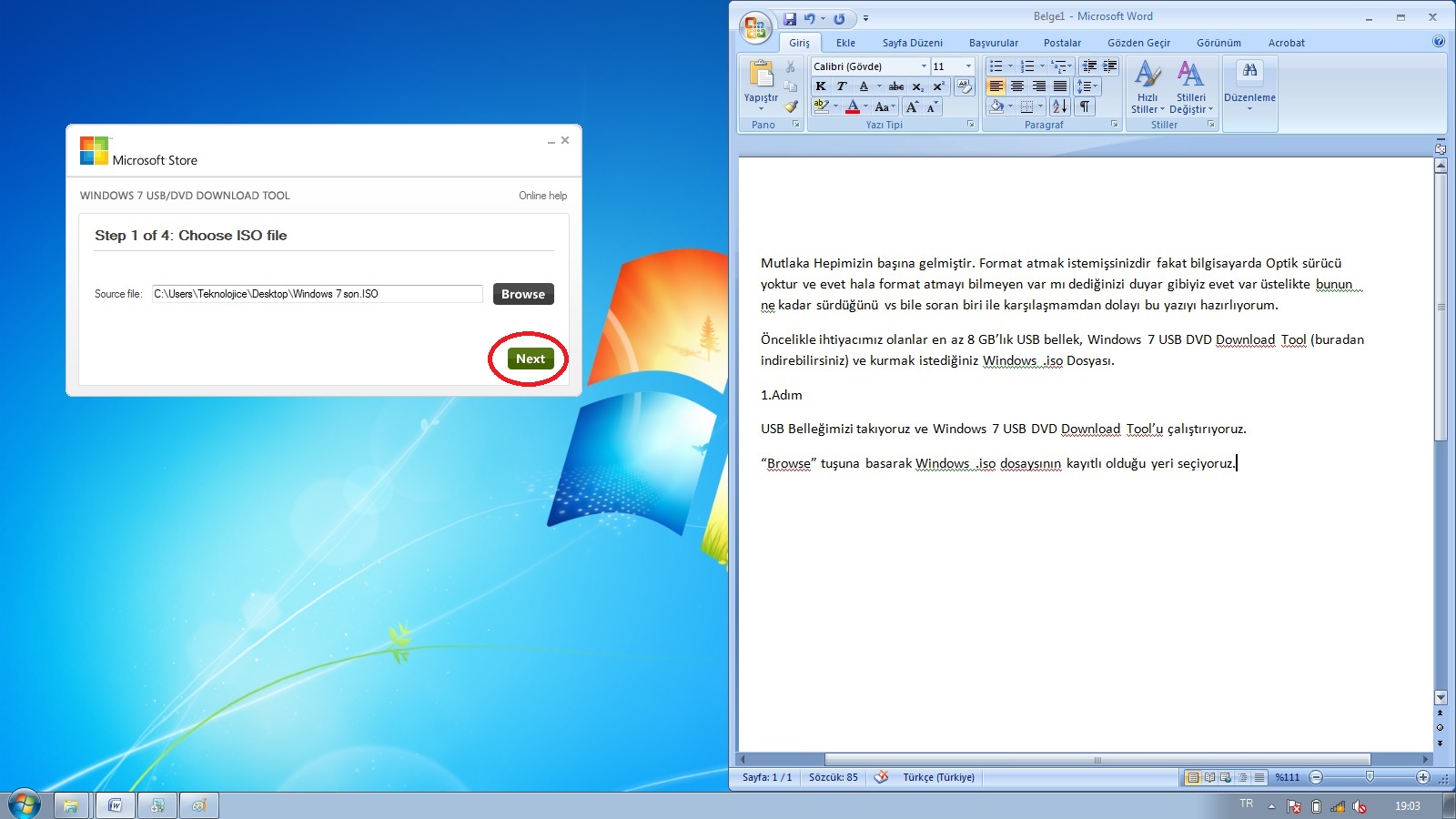Screen dimensions: 1456x819
Task: Toggle justified text alignment
Action: pyautogui.click(x=1060, y=86)
